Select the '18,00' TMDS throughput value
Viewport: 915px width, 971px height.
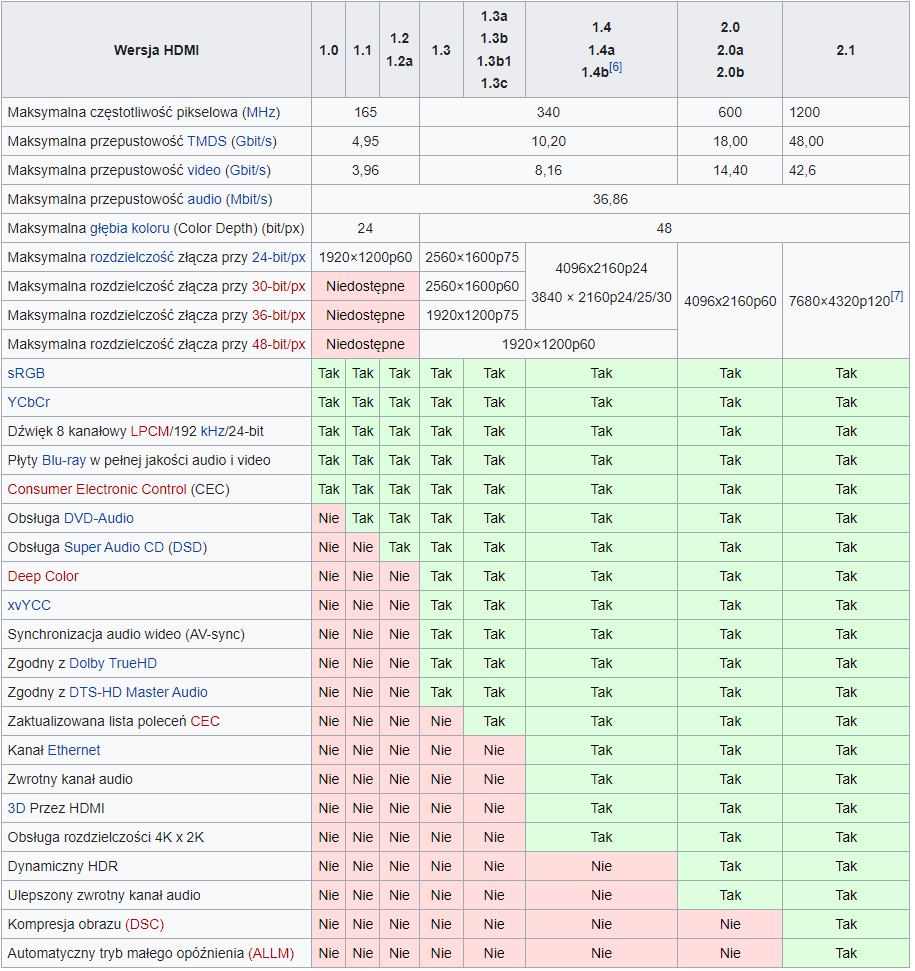coord(730,142)
